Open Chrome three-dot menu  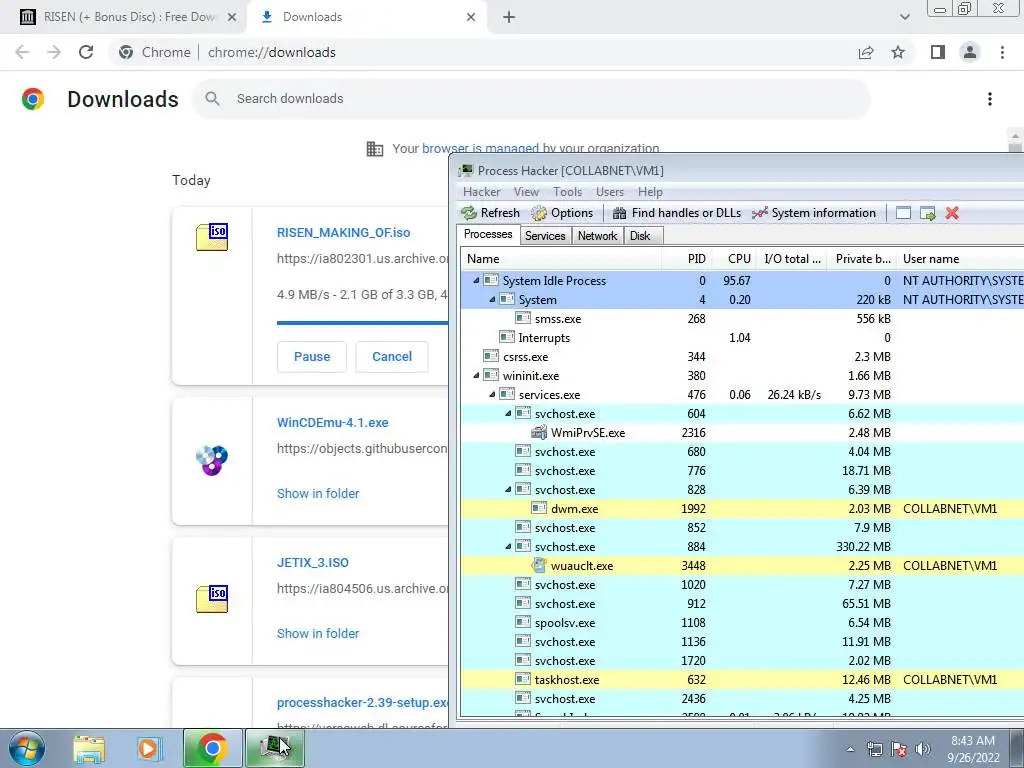coord(1002,52)
